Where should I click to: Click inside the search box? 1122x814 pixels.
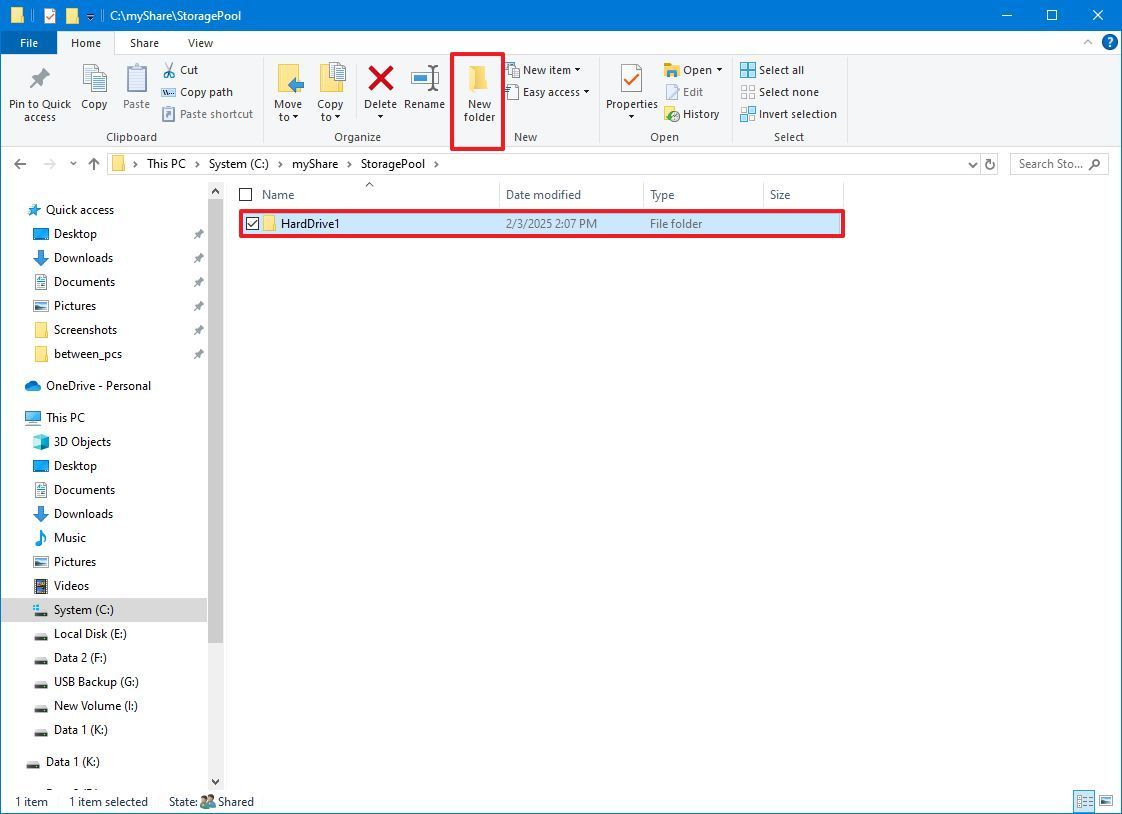1050,163
